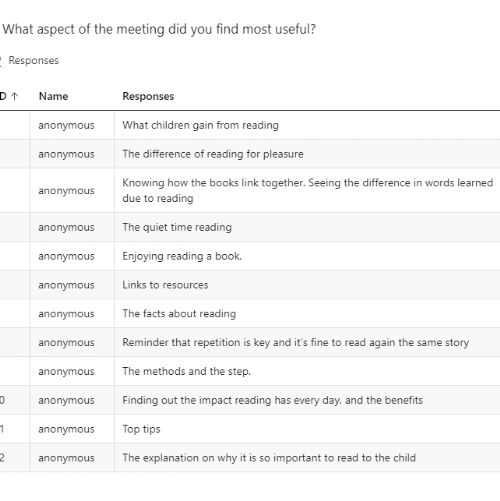The height and width of the screenshot is (501, 500).
Task: Click 'Finding out the impact reading' response
Action: coord(272,400)
